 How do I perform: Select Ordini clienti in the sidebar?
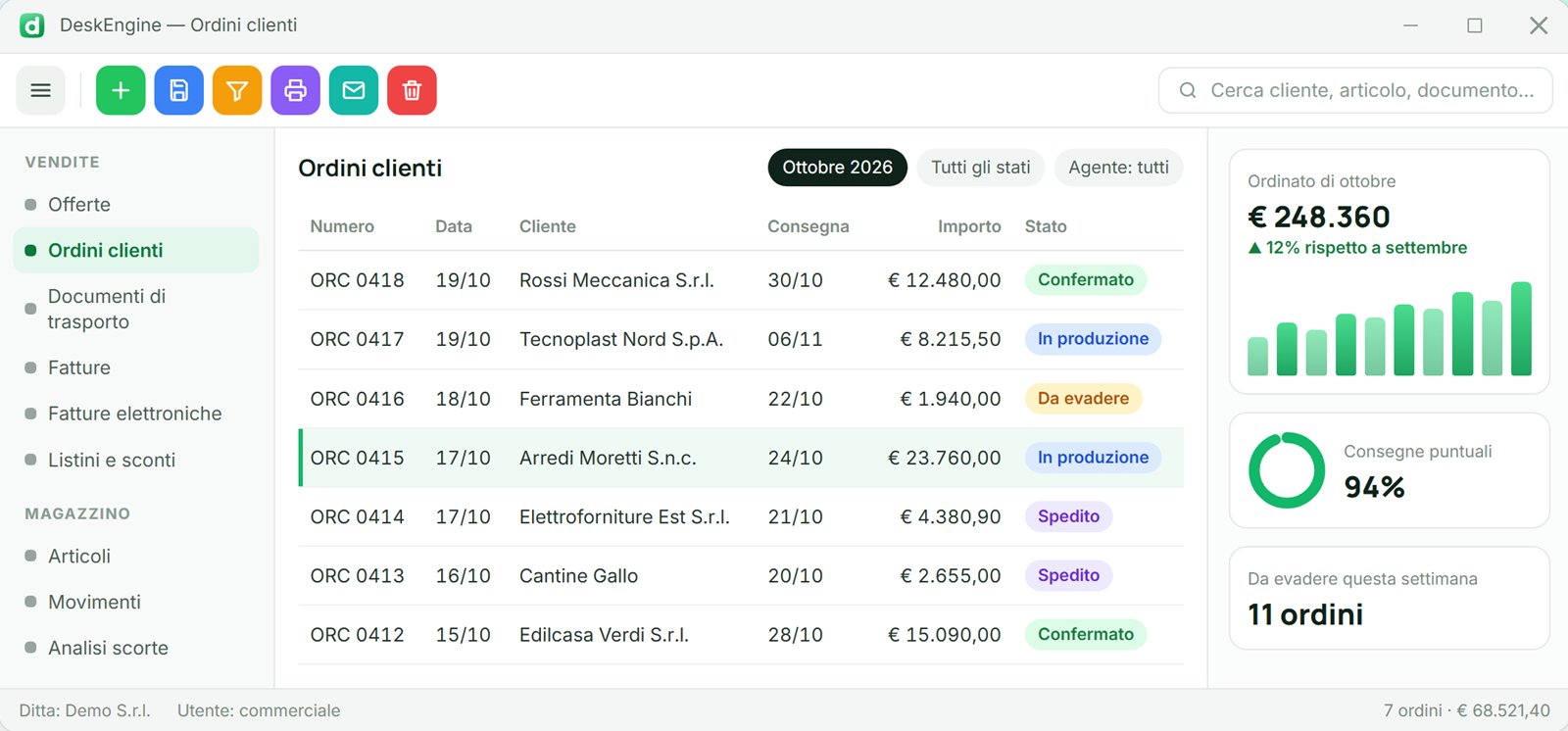point(136,250)
